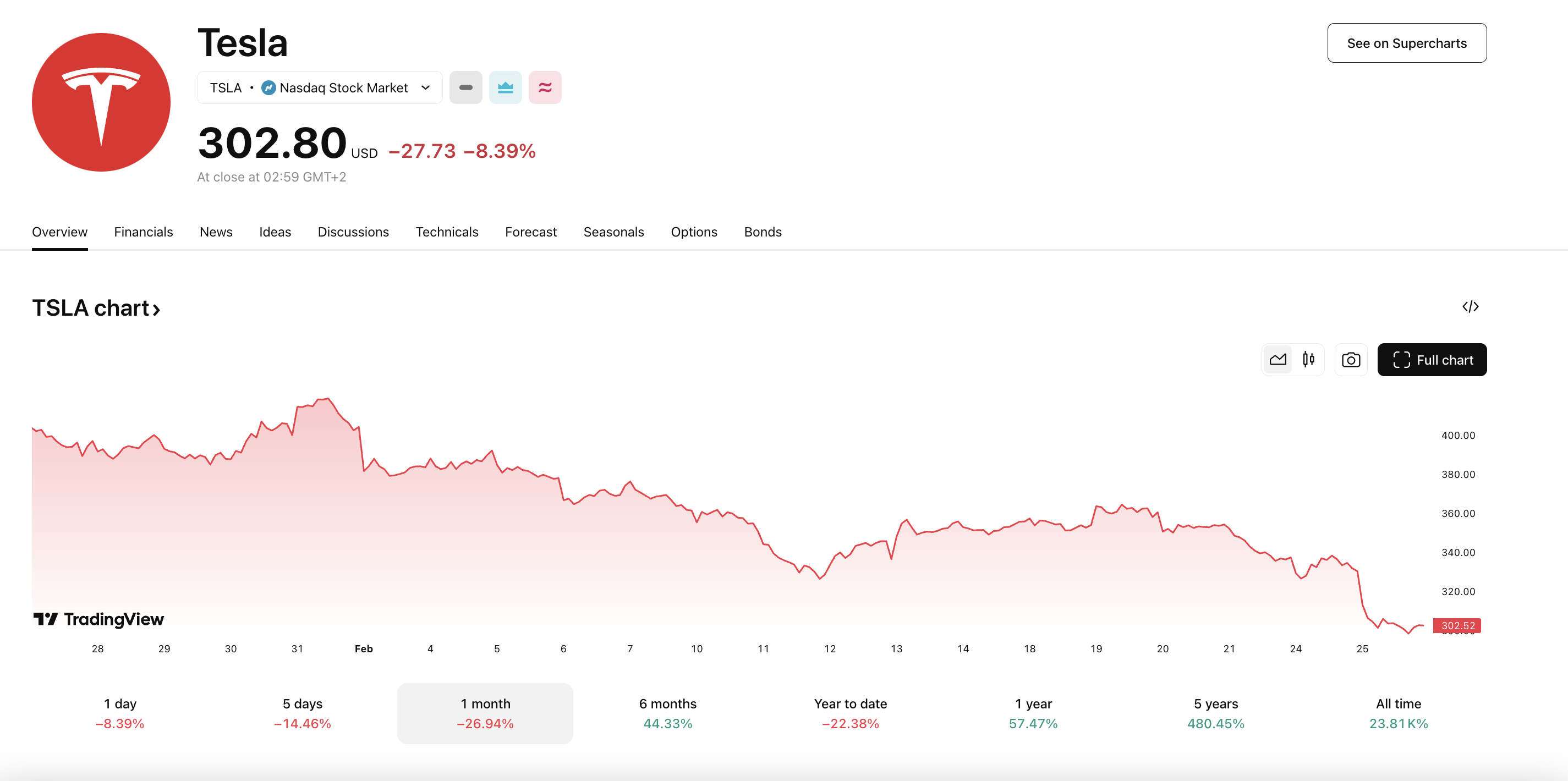Click the TradingView logo watermark on the chart

pos(98,619)
